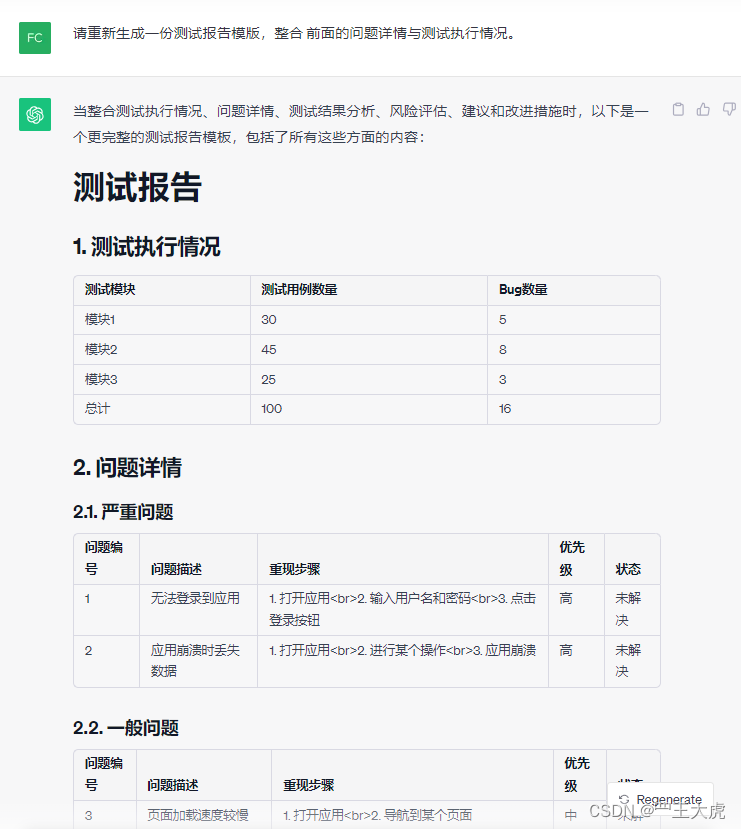Click the test case count 45
The image size is (741, 829).
[x=268, y=349]
